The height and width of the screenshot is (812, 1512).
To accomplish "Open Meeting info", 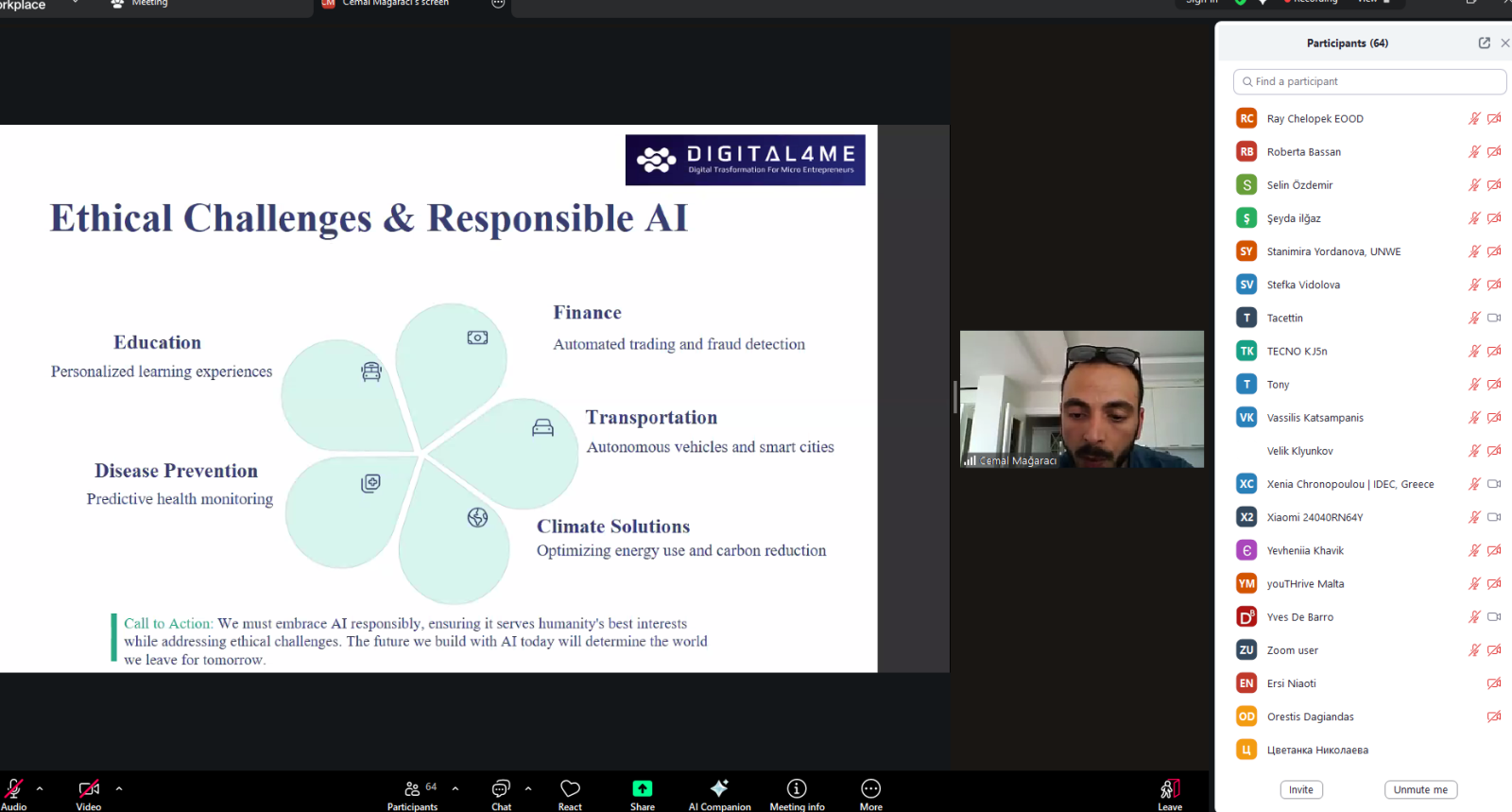I will point(797,792).
